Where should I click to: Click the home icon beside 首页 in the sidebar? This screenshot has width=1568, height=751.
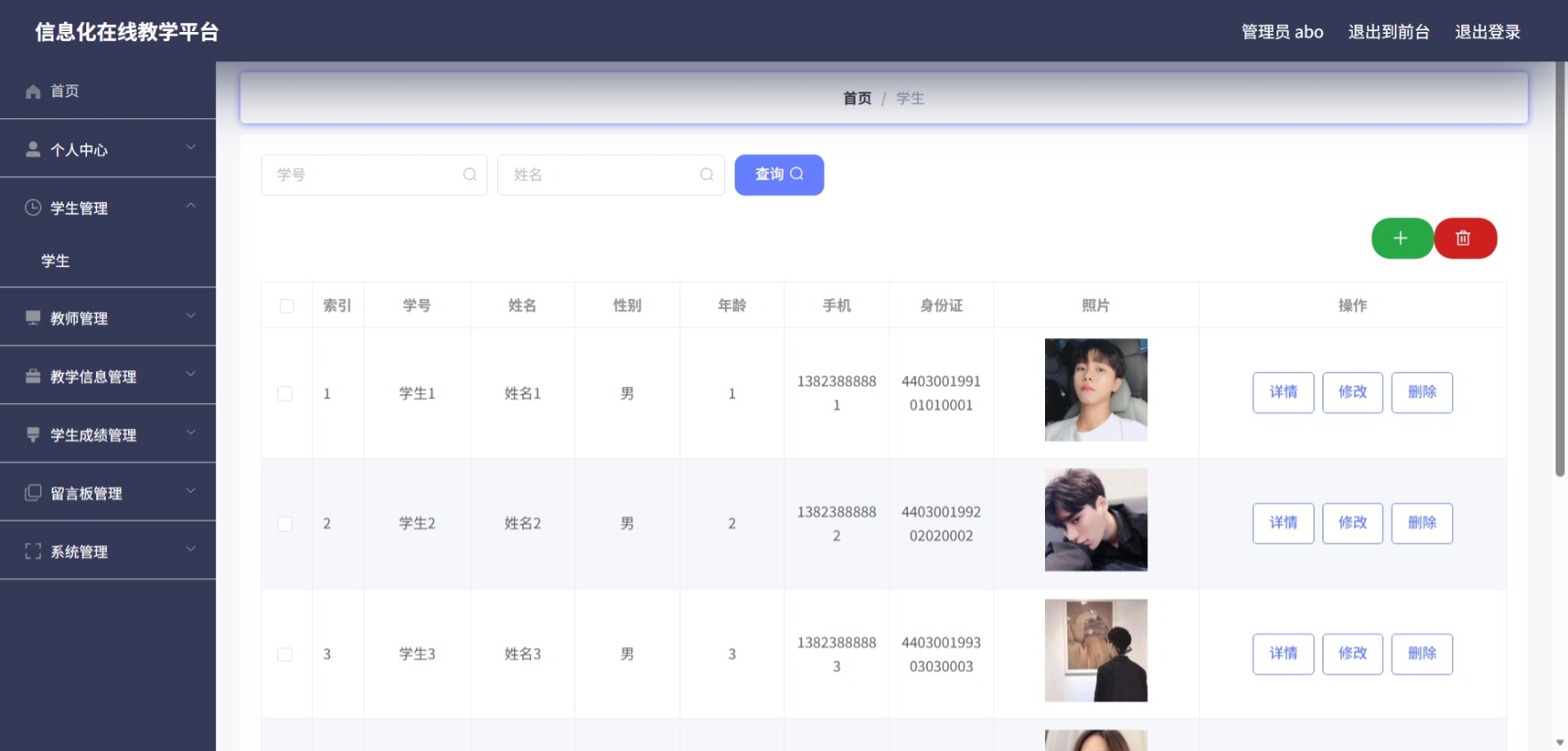click(x=33, y=92)
